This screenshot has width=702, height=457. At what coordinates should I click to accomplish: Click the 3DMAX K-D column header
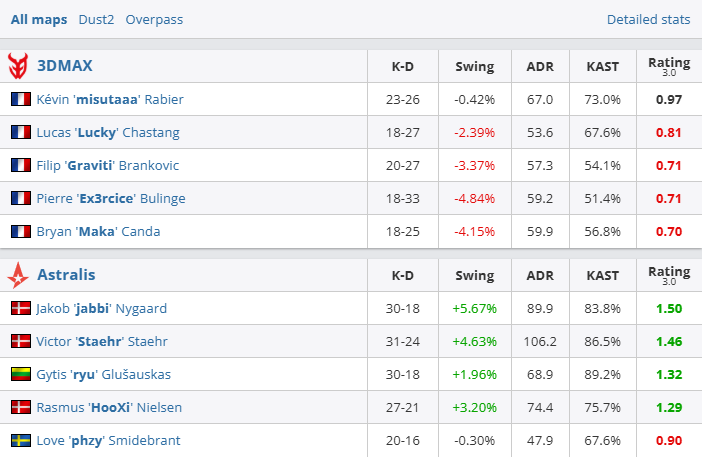pyautogui.click(x=404, y=66)
